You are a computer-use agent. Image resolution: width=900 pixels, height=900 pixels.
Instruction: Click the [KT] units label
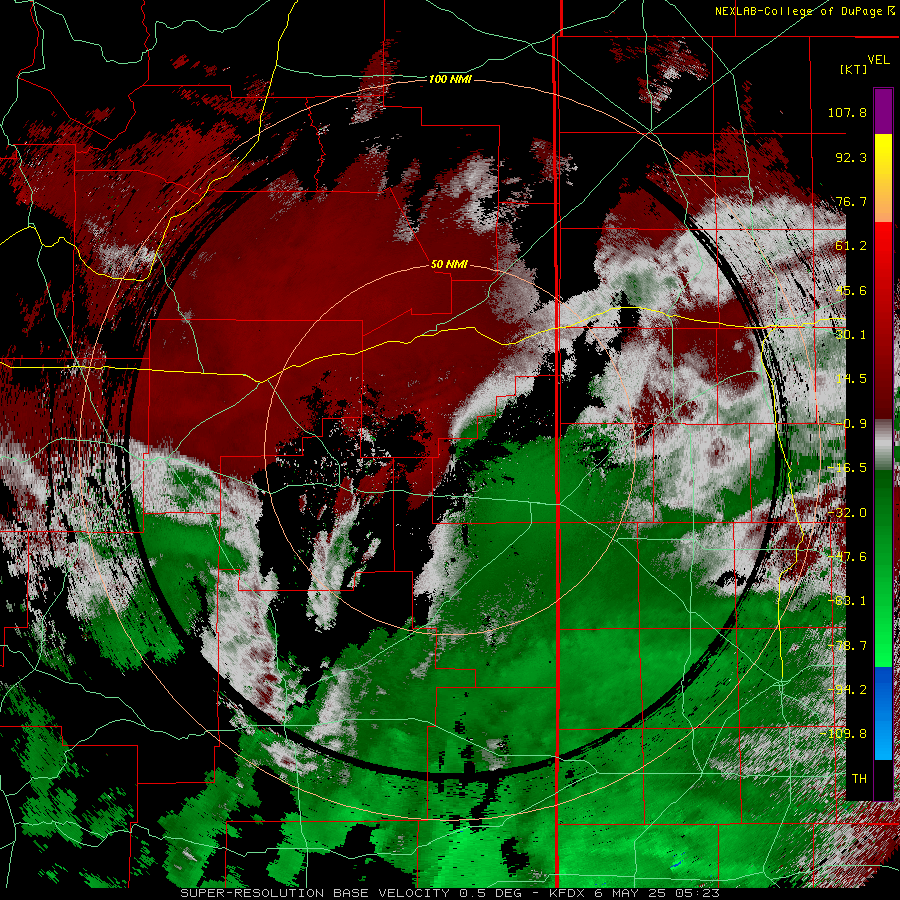(854, 69)
